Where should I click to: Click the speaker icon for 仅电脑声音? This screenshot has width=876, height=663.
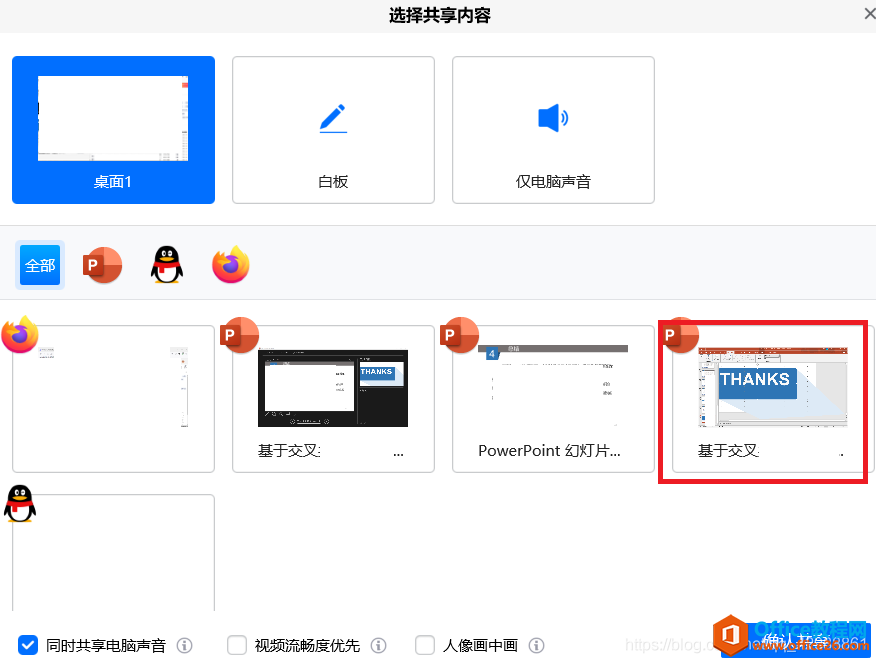[553, 117]
